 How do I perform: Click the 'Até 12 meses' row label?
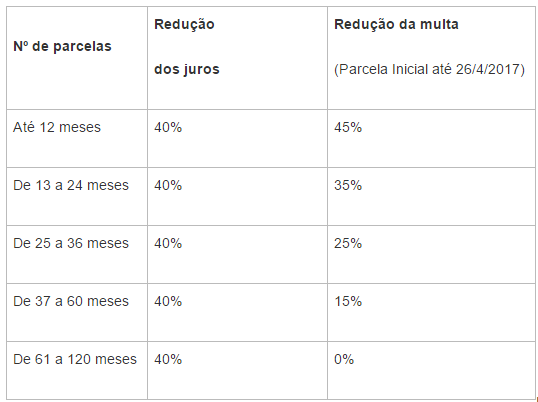(x=57, y=127)
